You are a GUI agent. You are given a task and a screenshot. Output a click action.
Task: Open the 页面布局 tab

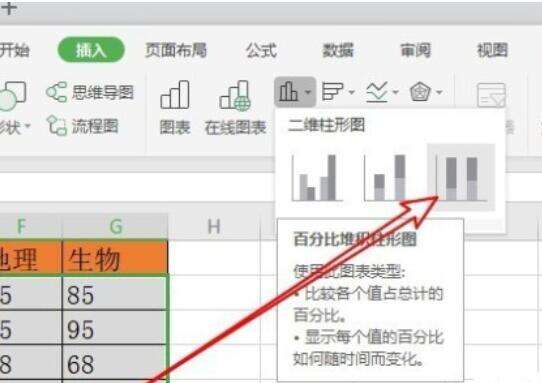coord(176,50)
